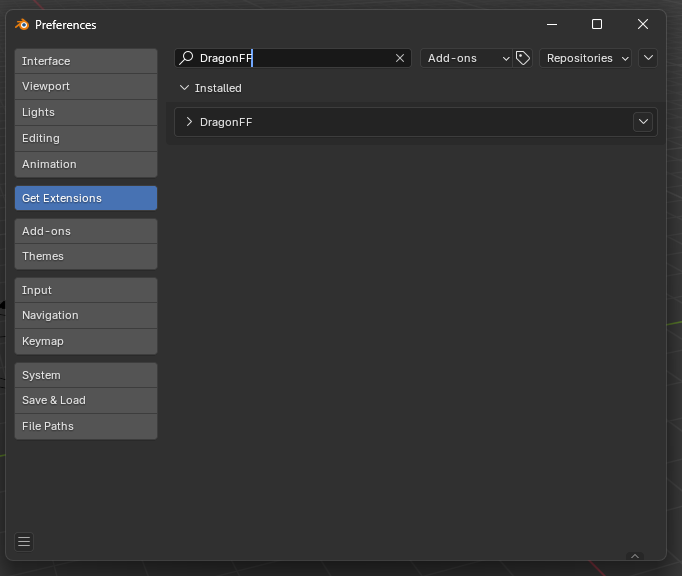Click the magnifier search icon
The height and width of the screenshot is (576, 682).
coord(186,57)
